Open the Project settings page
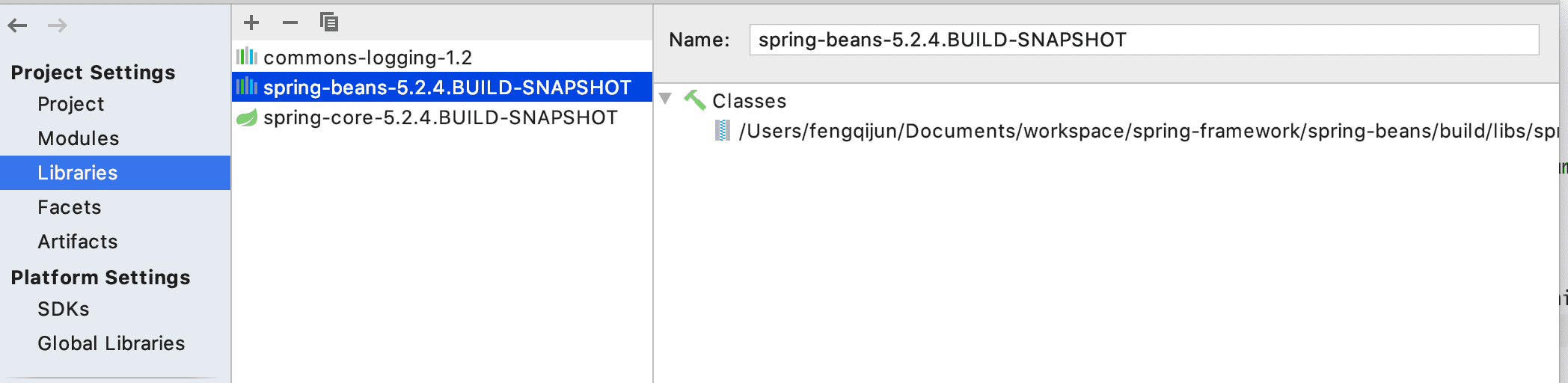 pos(71,104)
